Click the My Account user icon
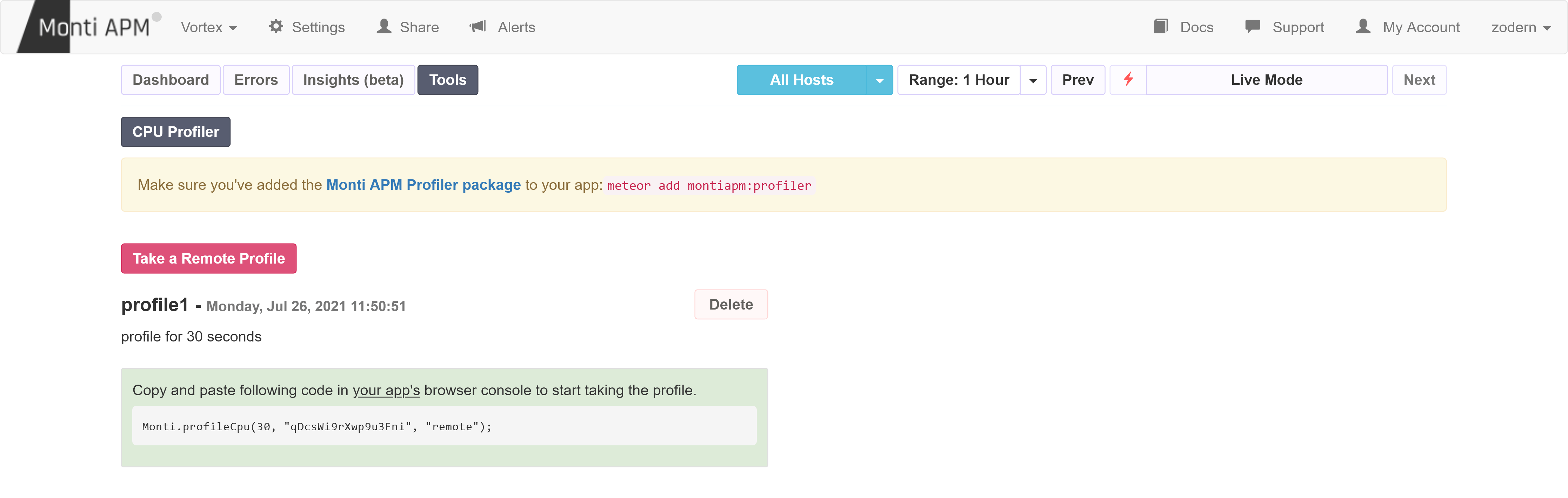 (x=1363, y=27)
